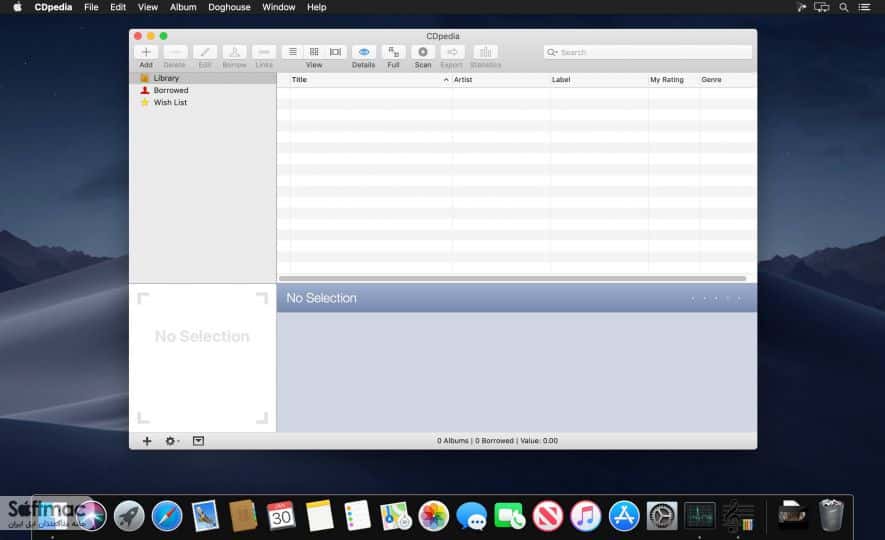Open Calendar from the dock
The height and width of the screenshot is (540, 885).
click(281, 516)
